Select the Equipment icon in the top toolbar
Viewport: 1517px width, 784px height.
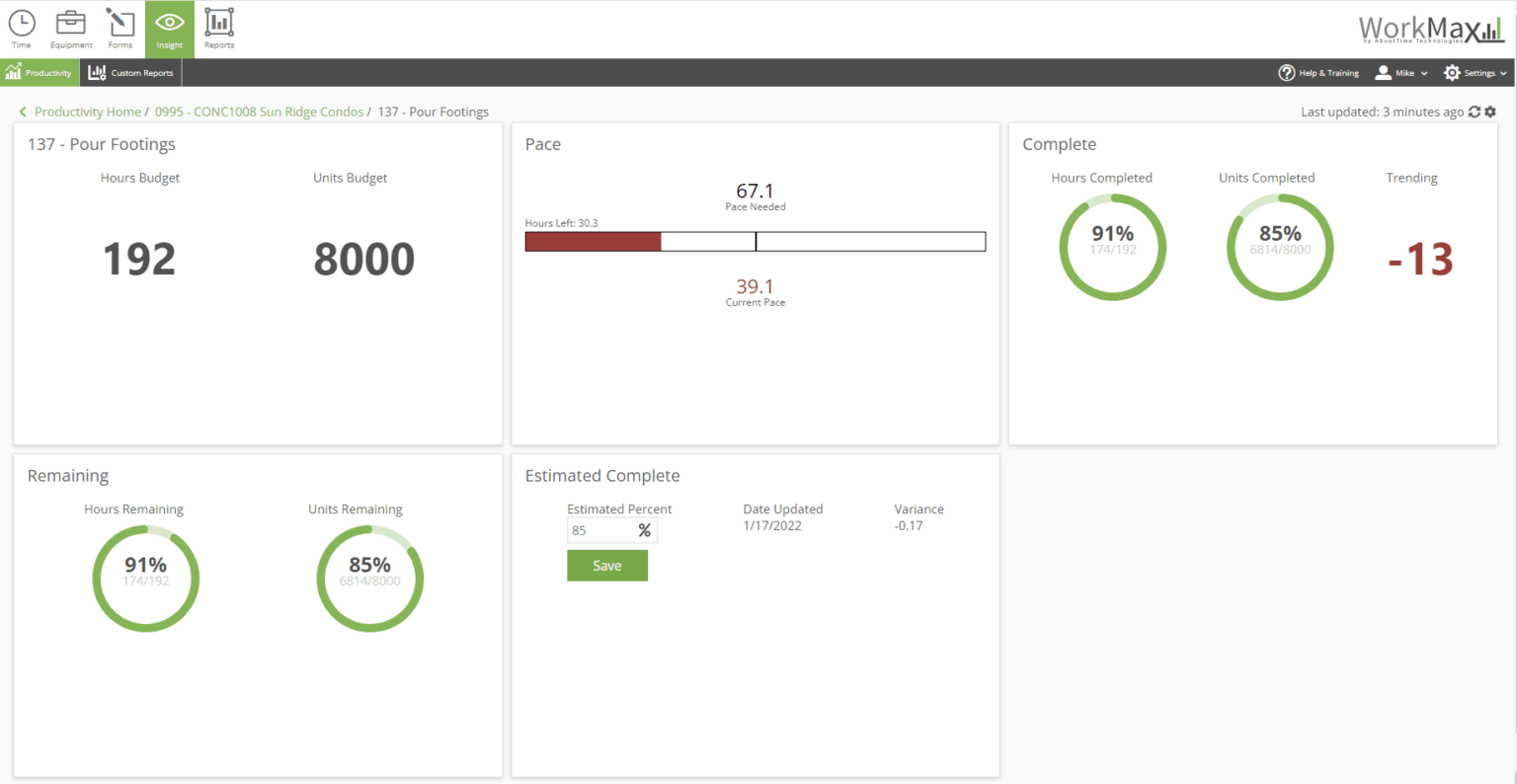point(70,28)
